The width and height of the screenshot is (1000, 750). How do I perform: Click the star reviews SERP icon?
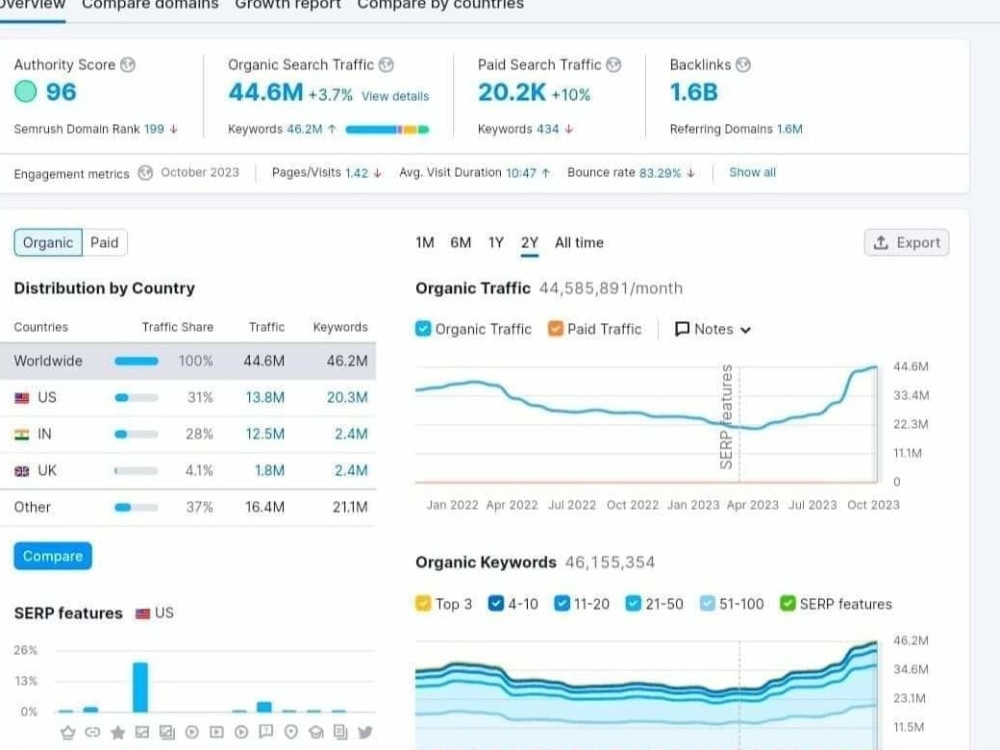coord(117,732)
